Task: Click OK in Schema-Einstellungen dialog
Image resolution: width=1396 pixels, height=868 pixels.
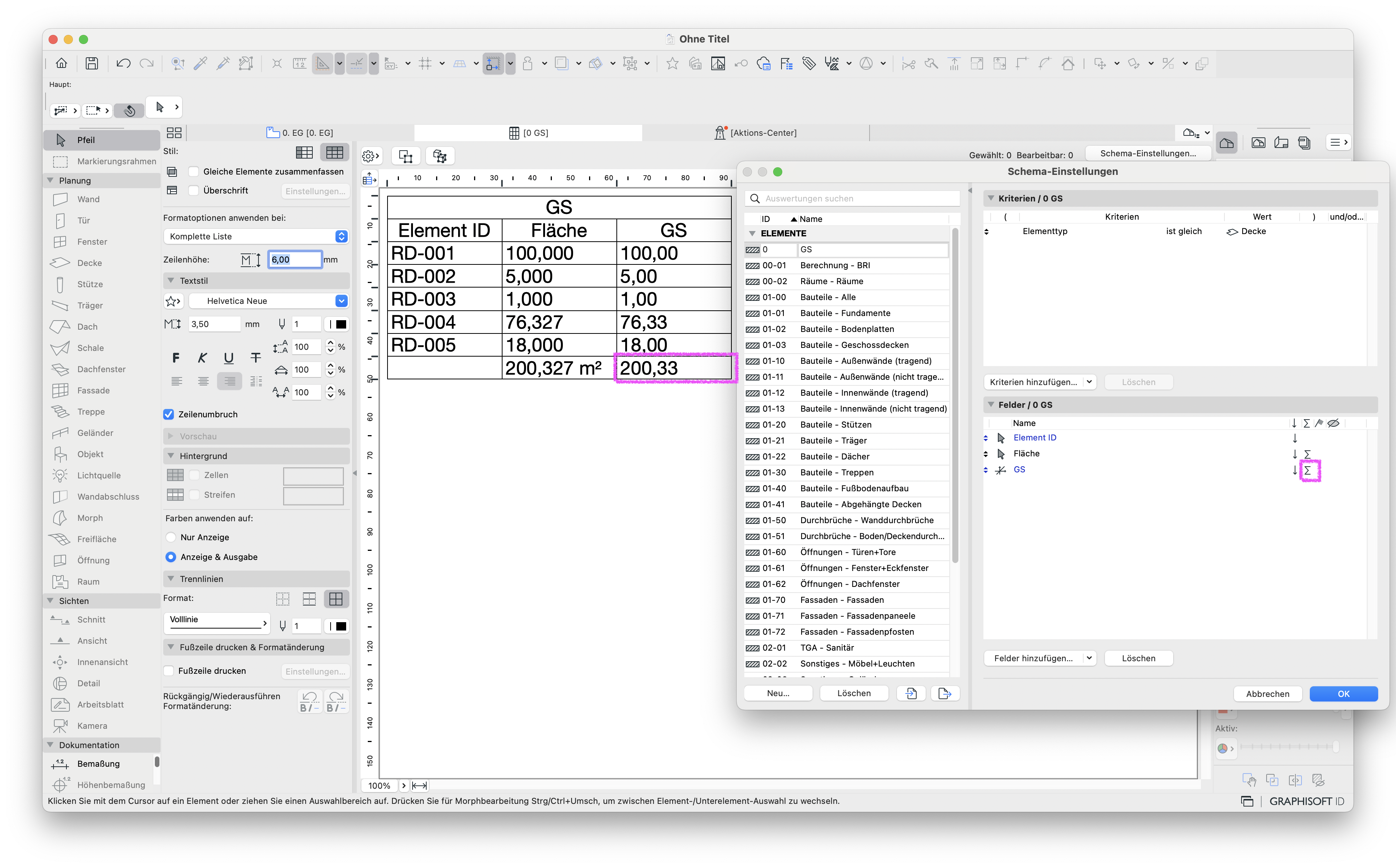Action: coord(1343,694)
